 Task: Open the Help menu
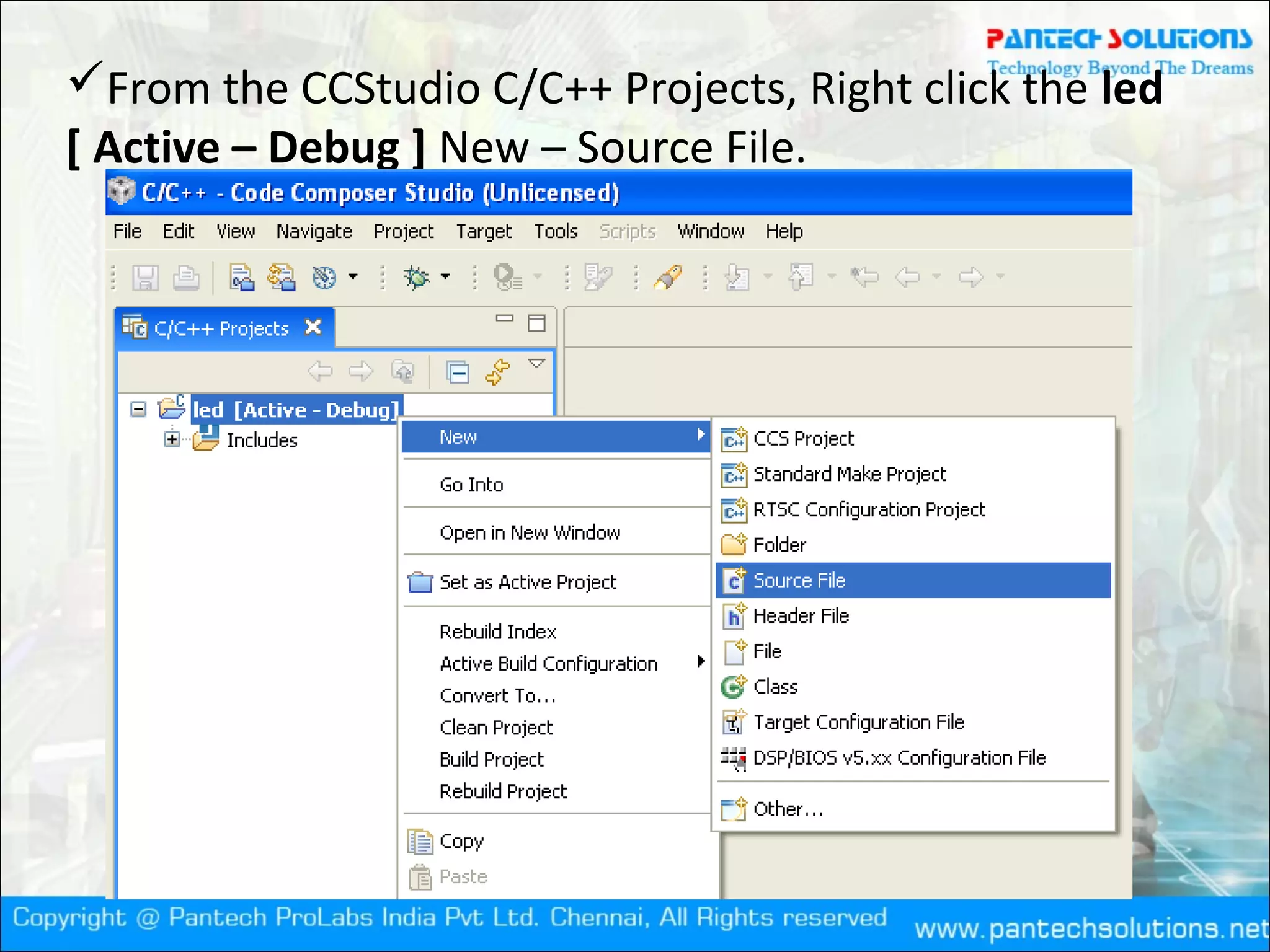tap(784, 231)
